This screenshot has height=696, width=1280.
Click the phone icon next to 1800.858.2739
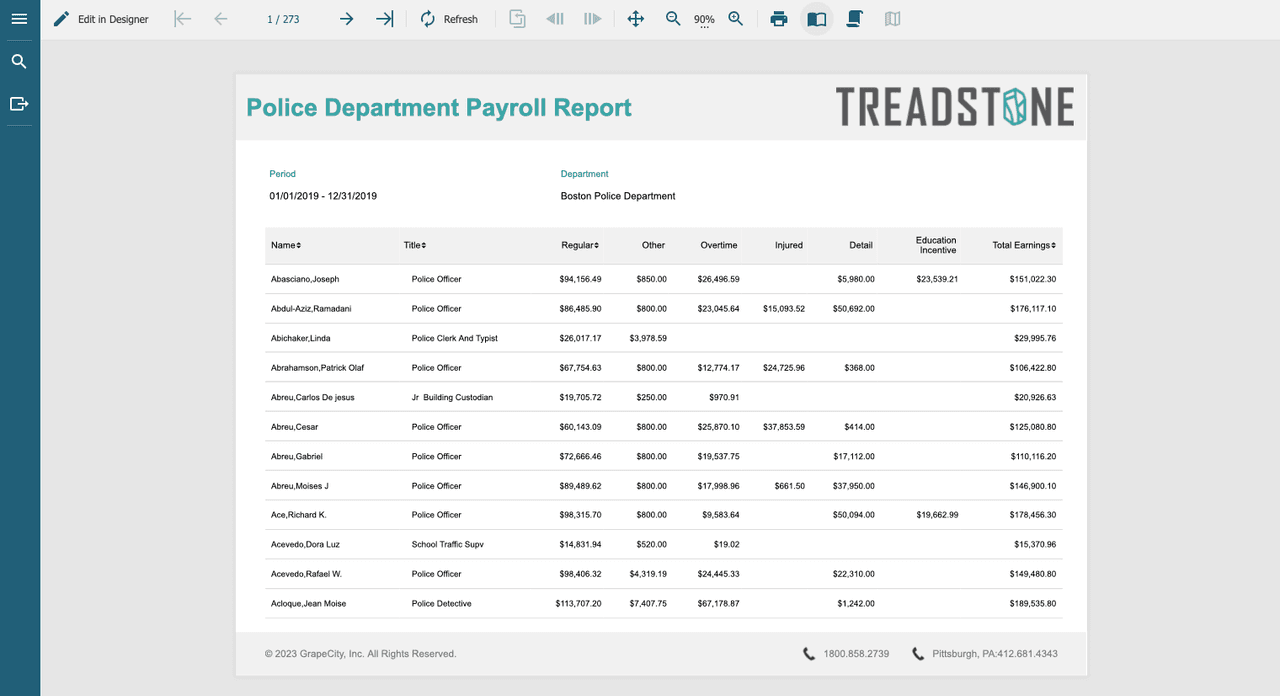pyautogui.click(x=809, y=654)
